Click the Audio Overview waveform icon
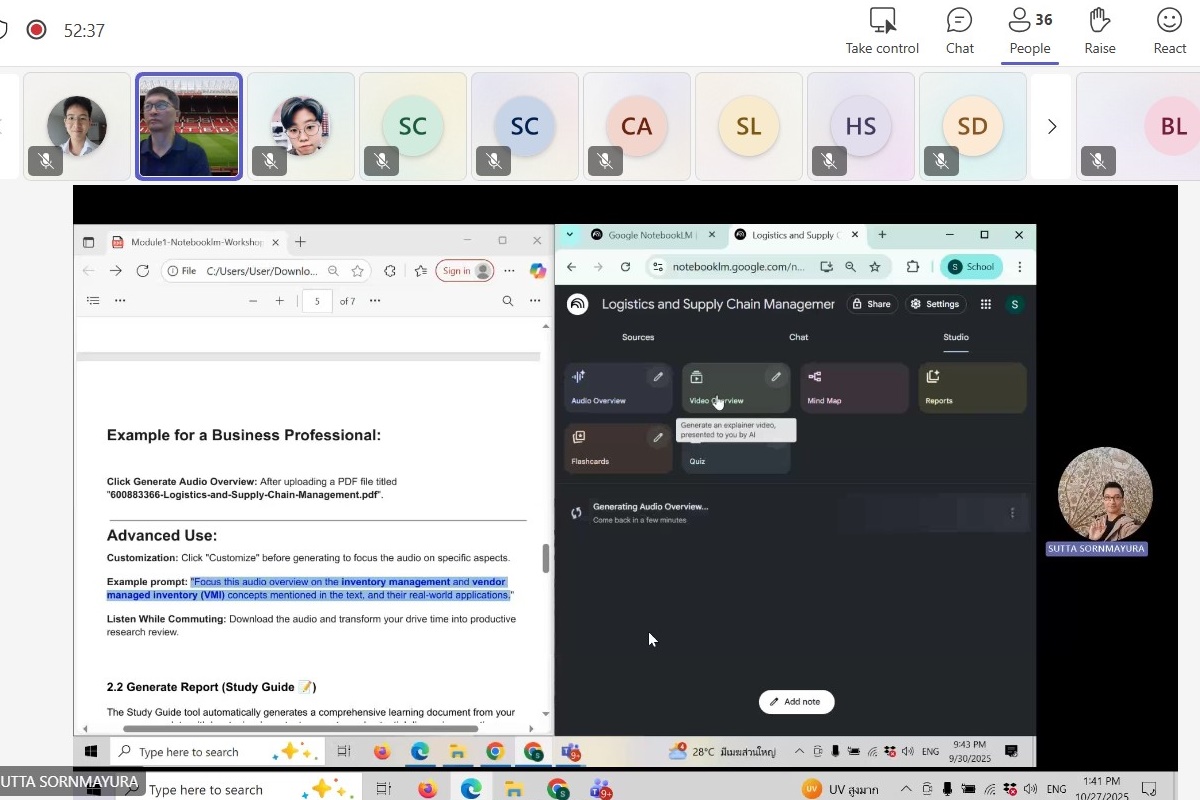This screenshot has height=800, width=1200. (579, 377)
